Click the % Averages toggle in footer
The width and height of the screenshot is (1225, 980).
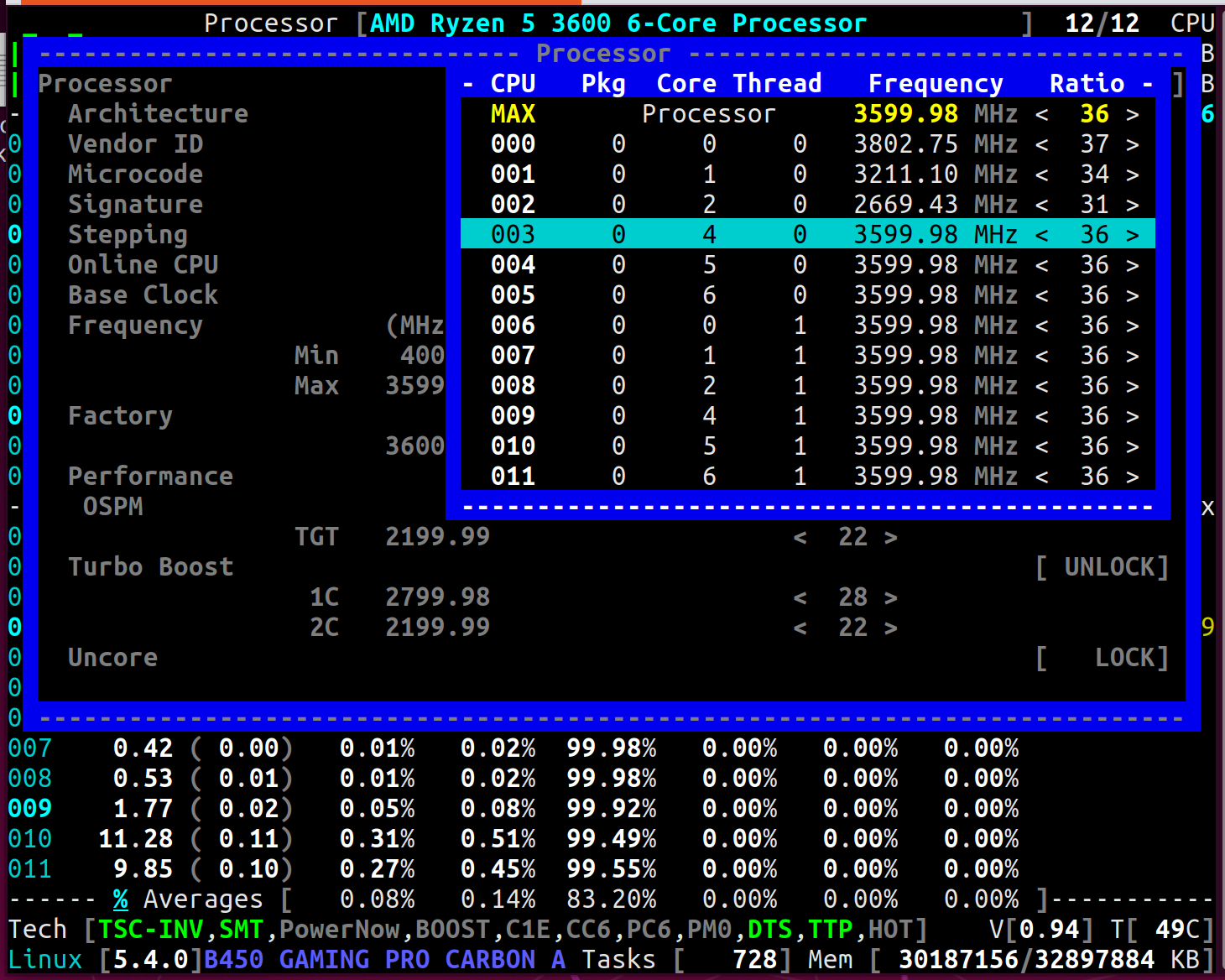(x=188, y=899)
